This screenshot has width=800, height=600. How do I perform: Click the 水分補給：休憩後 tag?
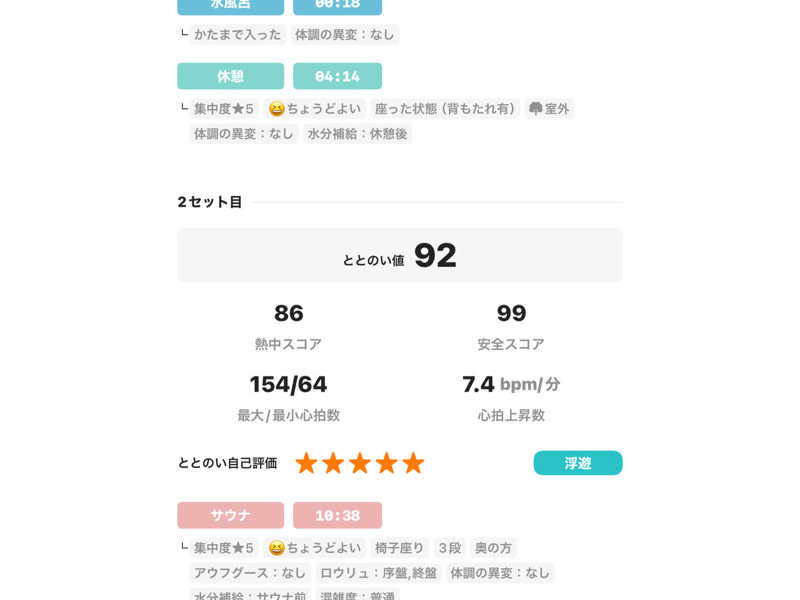[x=357, y=133]
